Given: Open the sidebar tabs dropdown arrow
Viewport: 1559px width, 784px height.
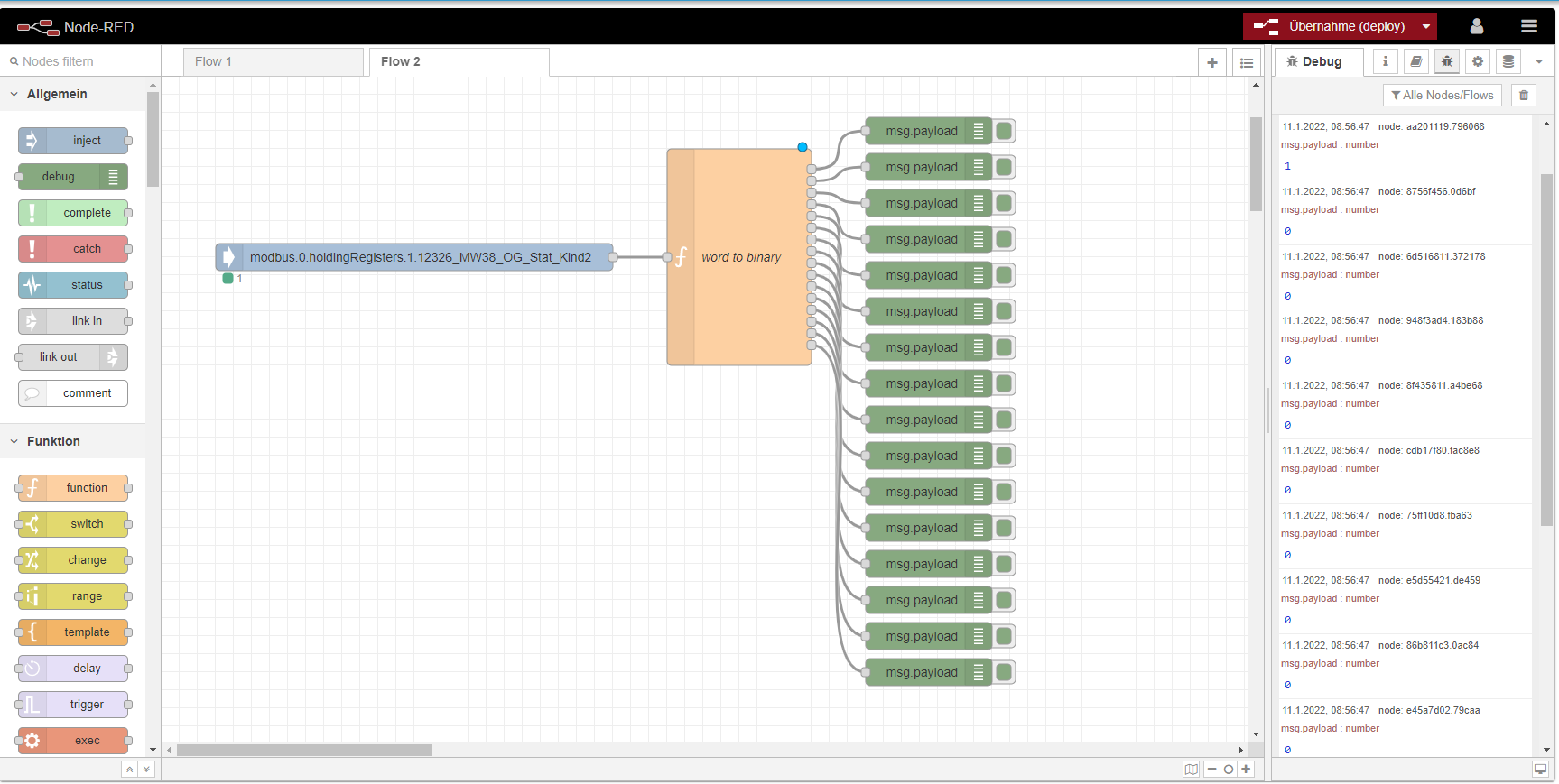Looking at the screenshot, I should [x=1538, y=61].
